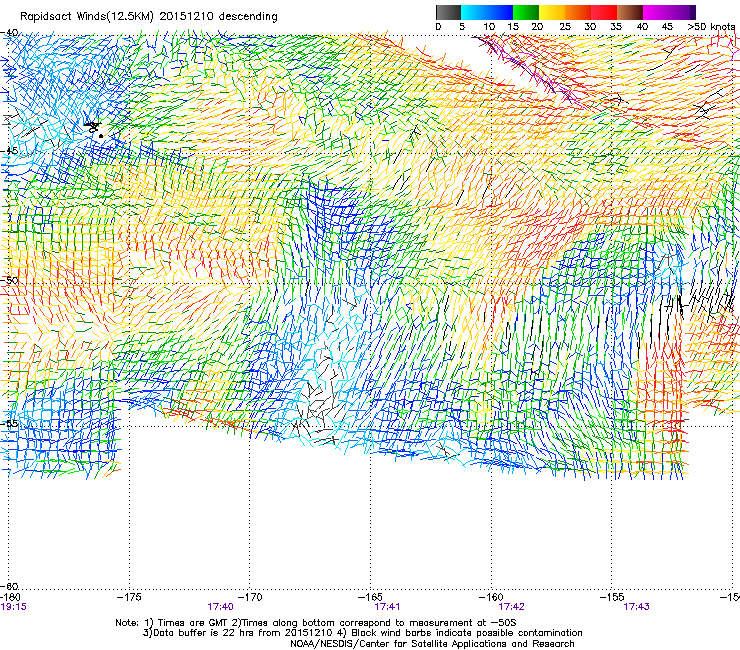Click the '-155' longitude axis label
Image resolution: width=740 pixels, height=650 pixels.
612,597
